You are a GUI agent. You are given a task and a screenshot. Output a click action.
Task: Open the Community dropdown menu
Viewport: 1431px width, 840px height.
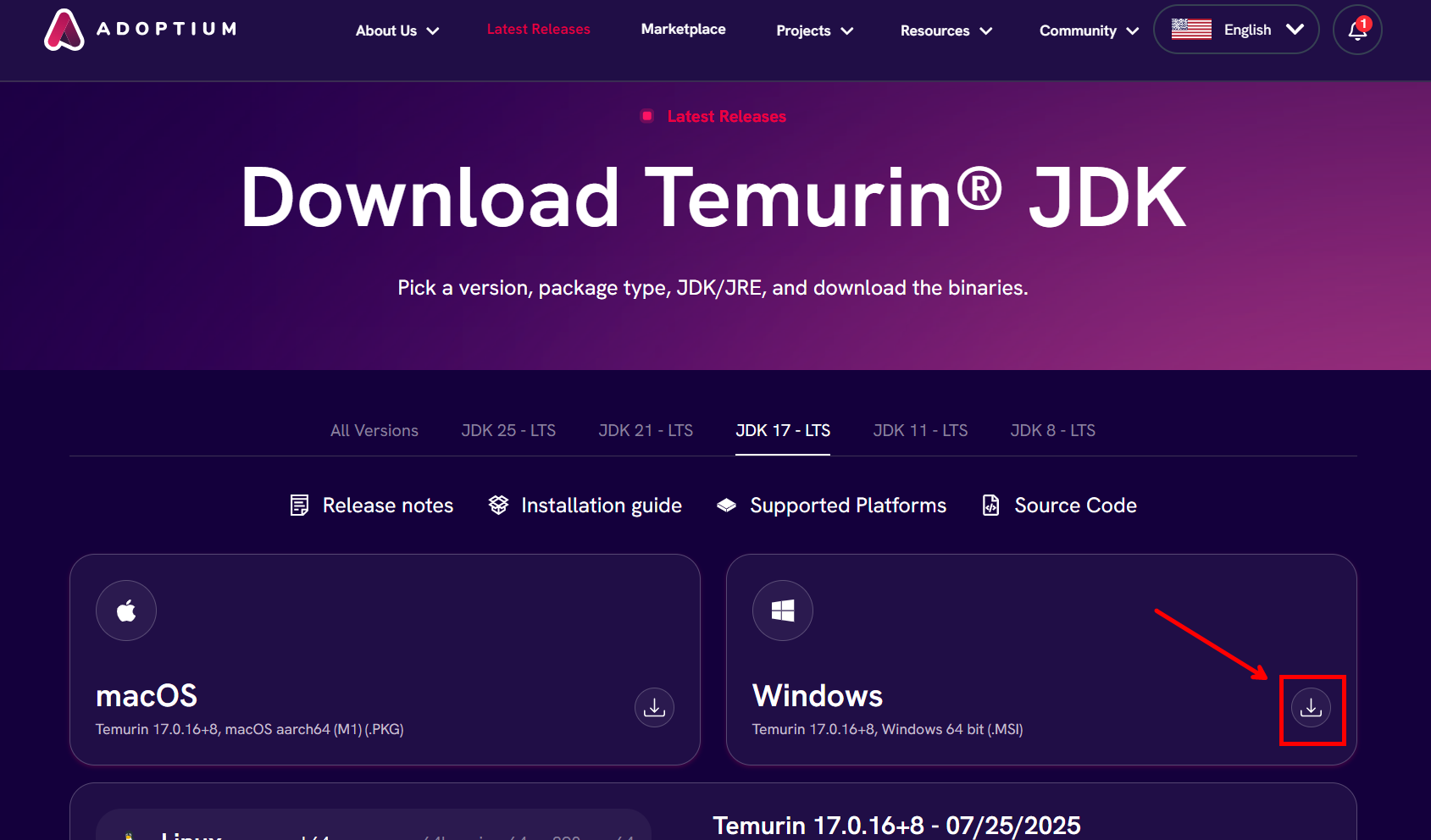coord(1088,30)
